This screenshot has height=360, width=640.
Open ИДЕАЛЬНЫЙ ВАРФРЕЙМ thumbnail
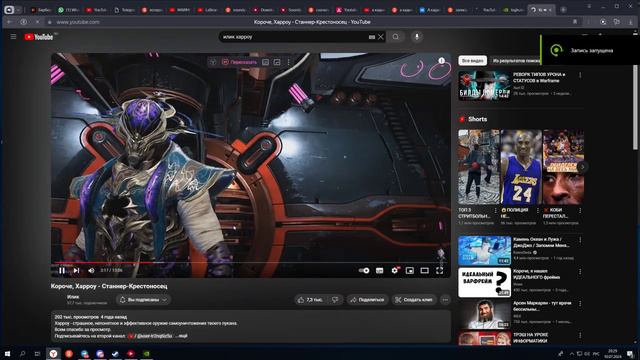click(x=484, y=282)
